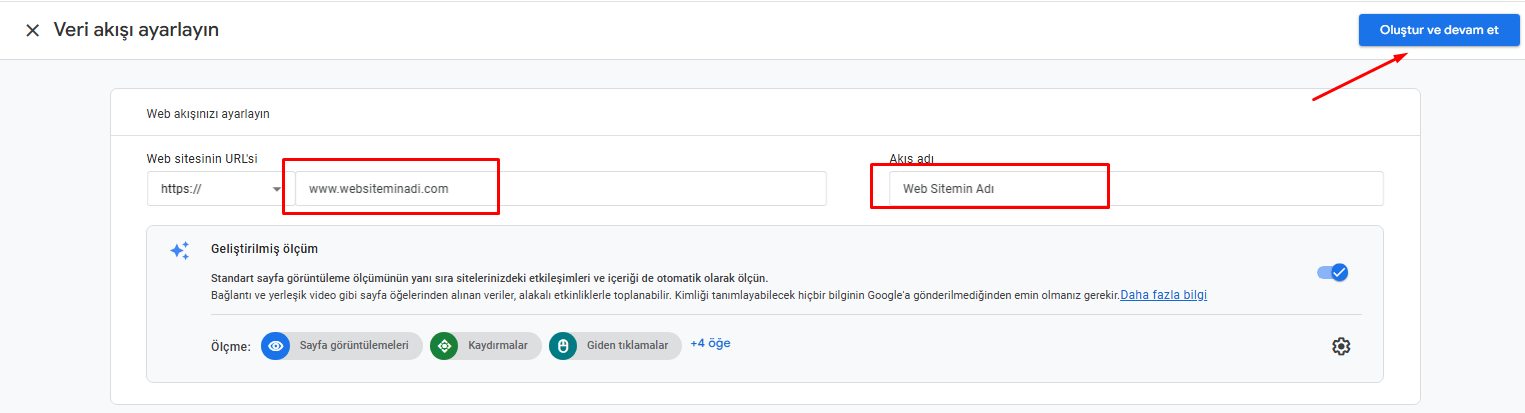This screenshot has height=413, width=1525.
Task: Select the Giden tıklamalar chip label
Action: pos(627,346)
